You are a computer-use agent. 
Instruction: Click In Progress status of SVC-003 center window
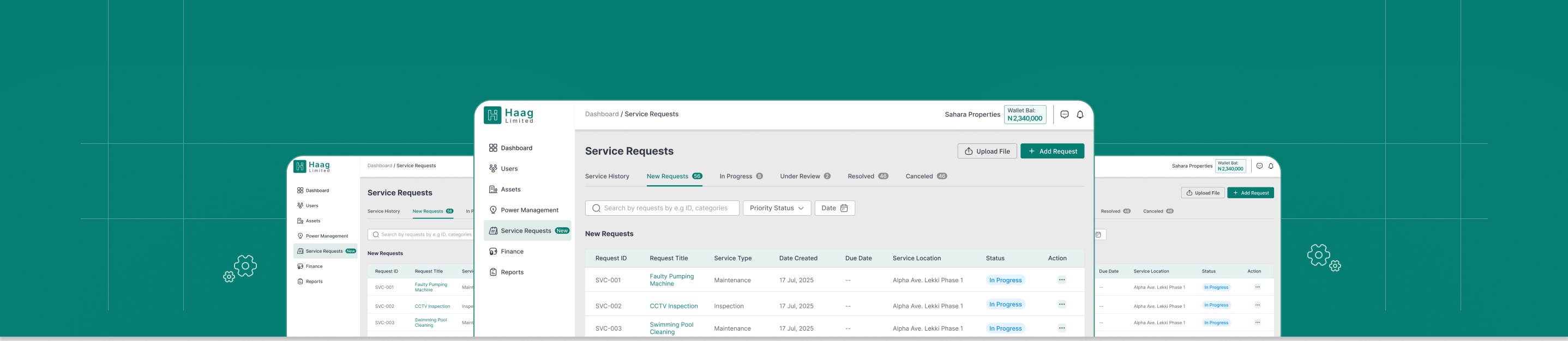[1006, 328]
